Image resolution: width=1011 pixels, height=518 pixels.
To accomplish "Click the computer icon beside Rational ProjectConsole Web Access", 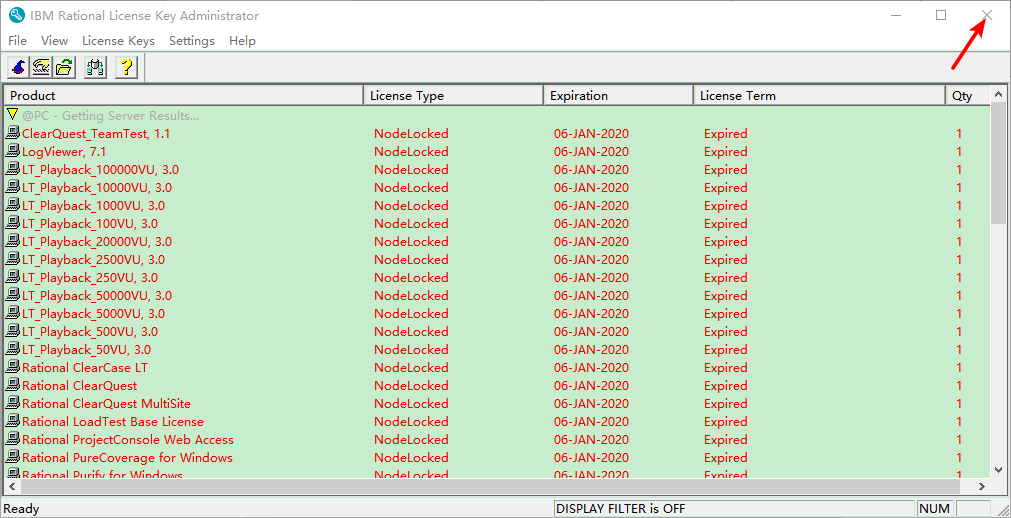I will click(x=13, y=440).
